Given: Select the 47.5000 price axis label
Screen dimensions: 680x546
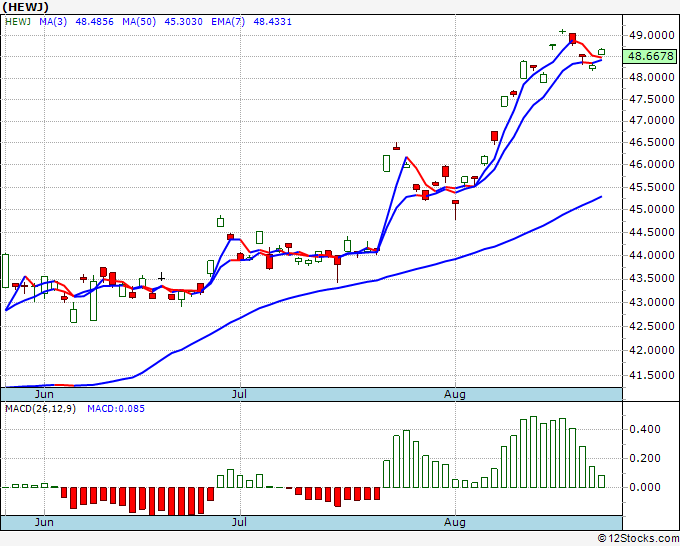Looking at the screenshot, I should click(652, 99).
